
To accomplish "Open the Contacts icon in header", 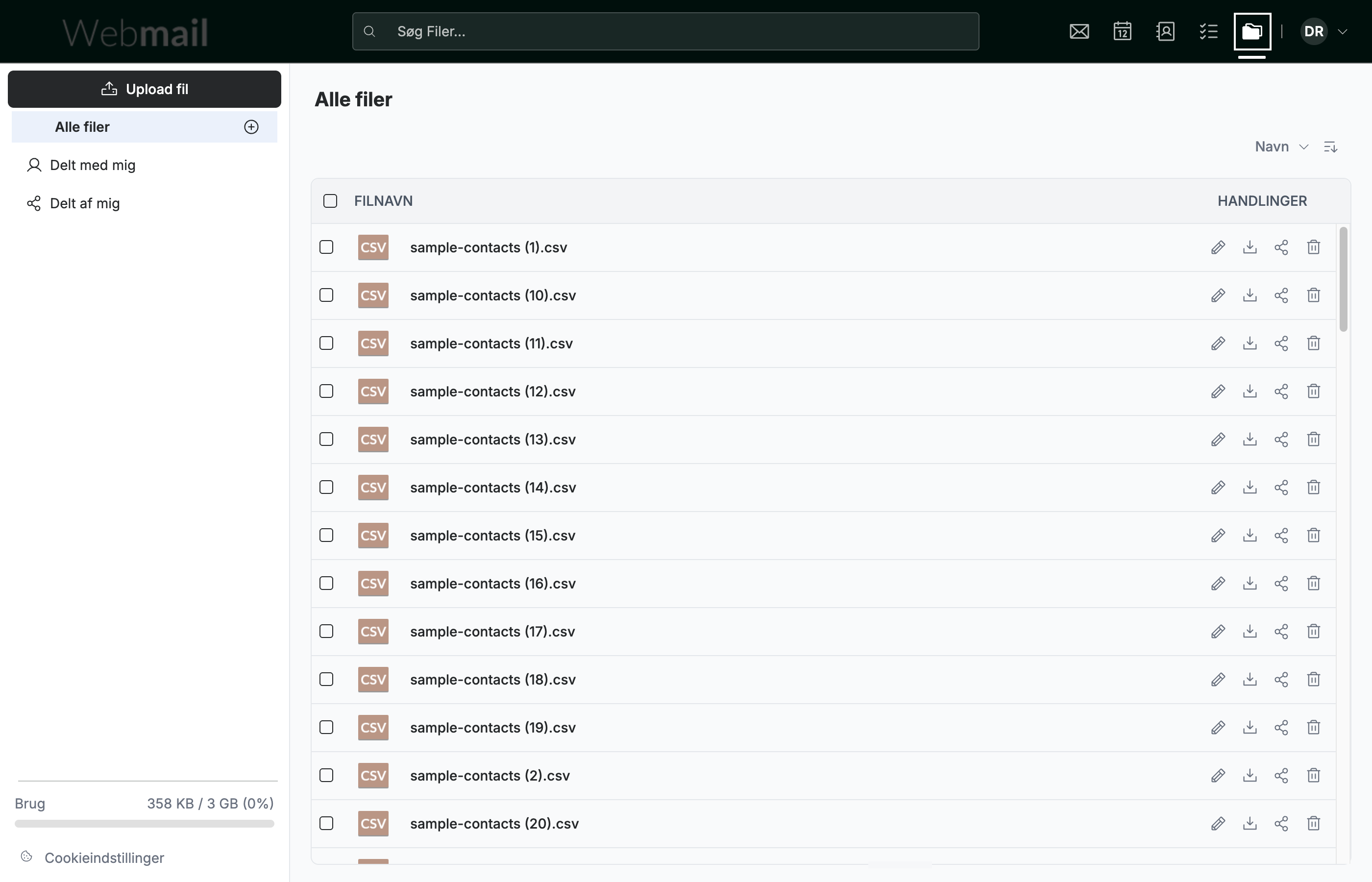I will pos(1165,31).
